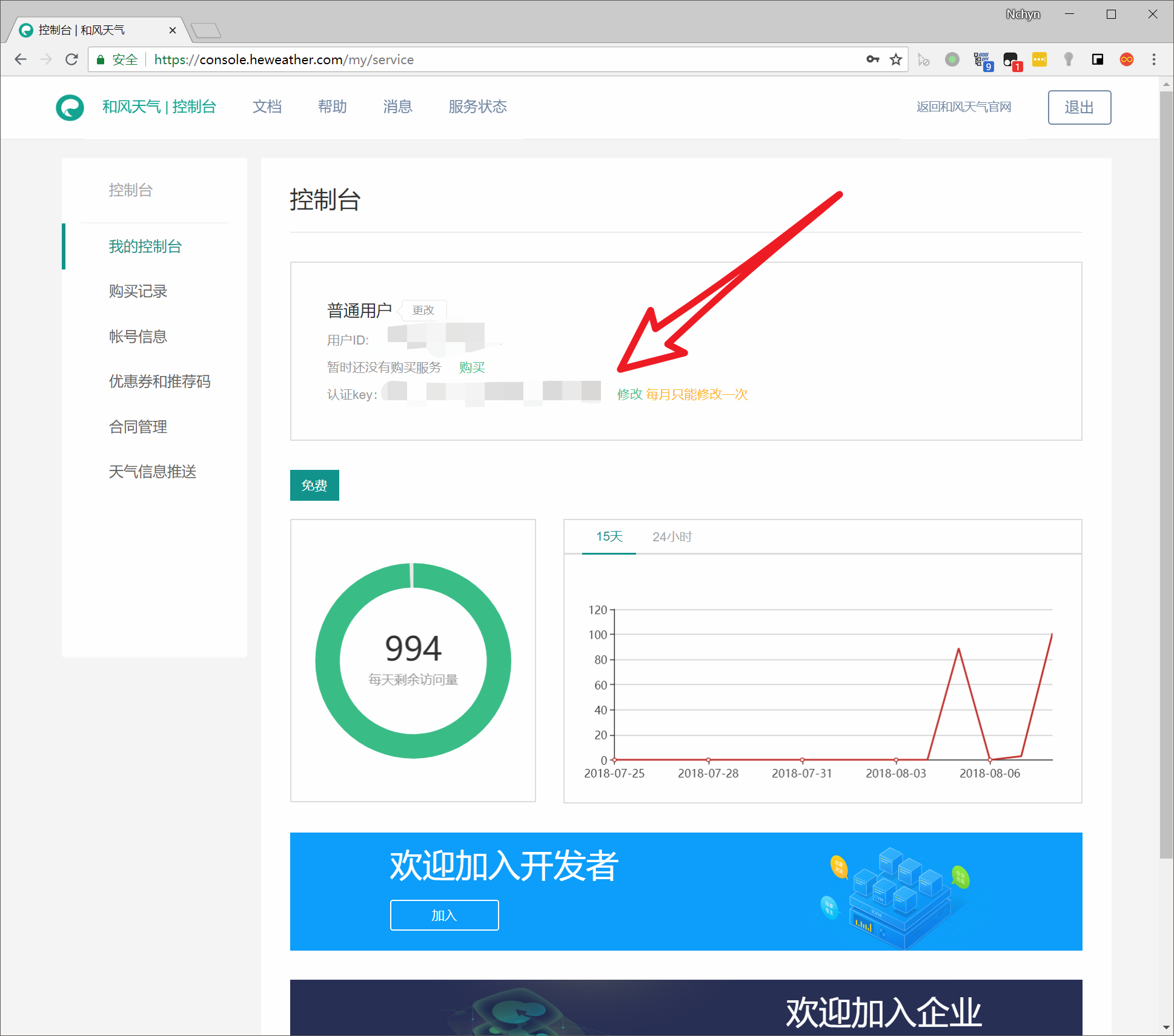Click the green circle extension icon

pos(952,59)
